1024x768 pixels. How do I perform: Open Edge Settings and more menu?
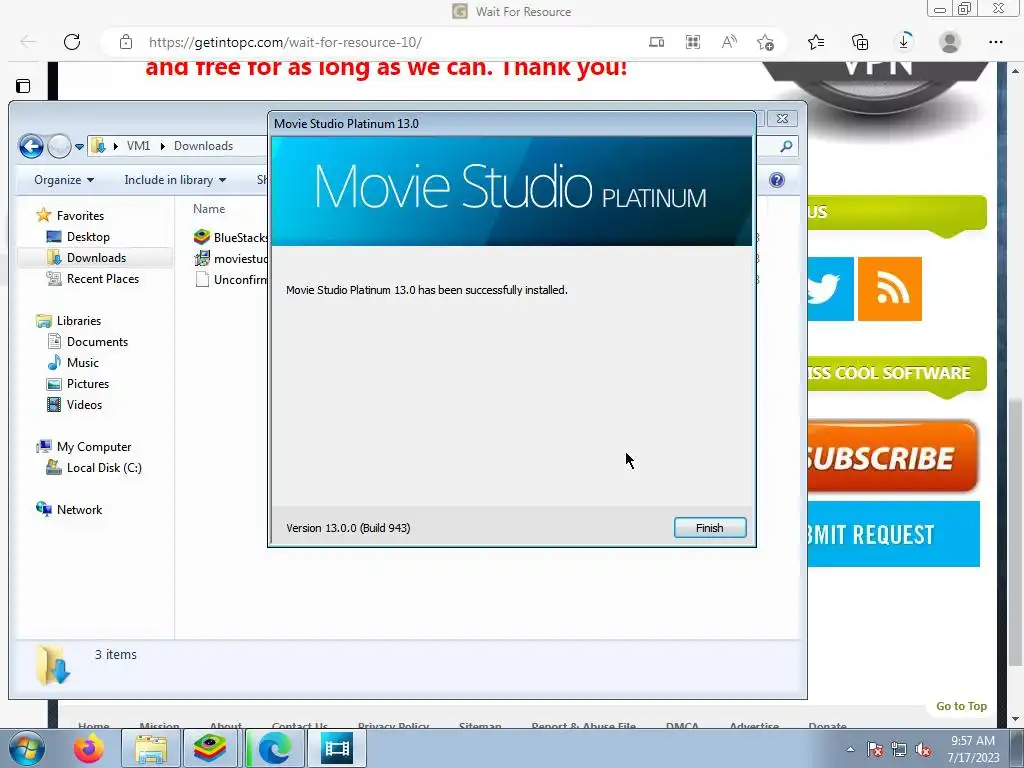996,42
